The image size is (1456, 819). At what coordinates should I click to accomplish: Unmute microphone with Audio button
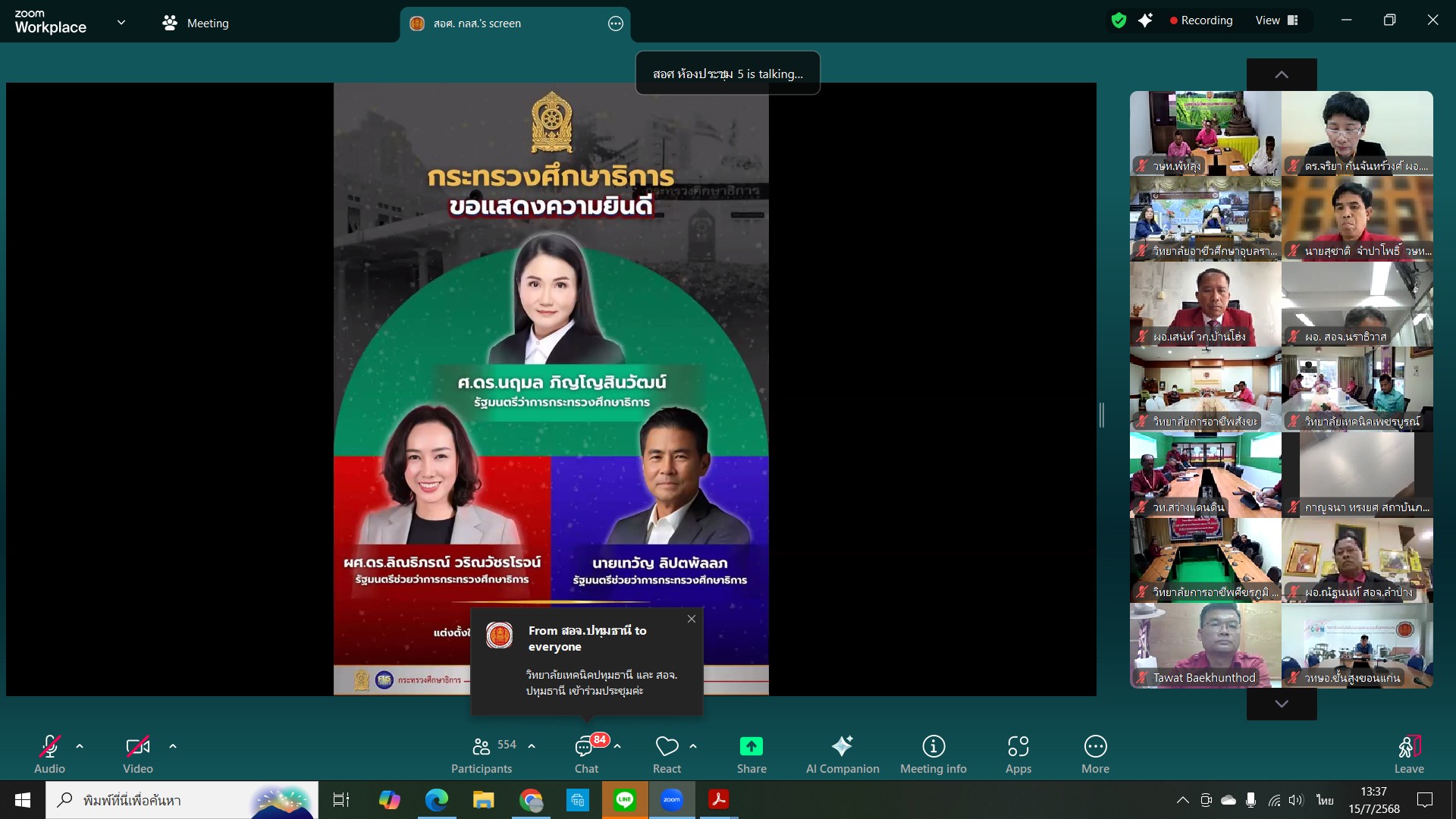pos(49,748)
